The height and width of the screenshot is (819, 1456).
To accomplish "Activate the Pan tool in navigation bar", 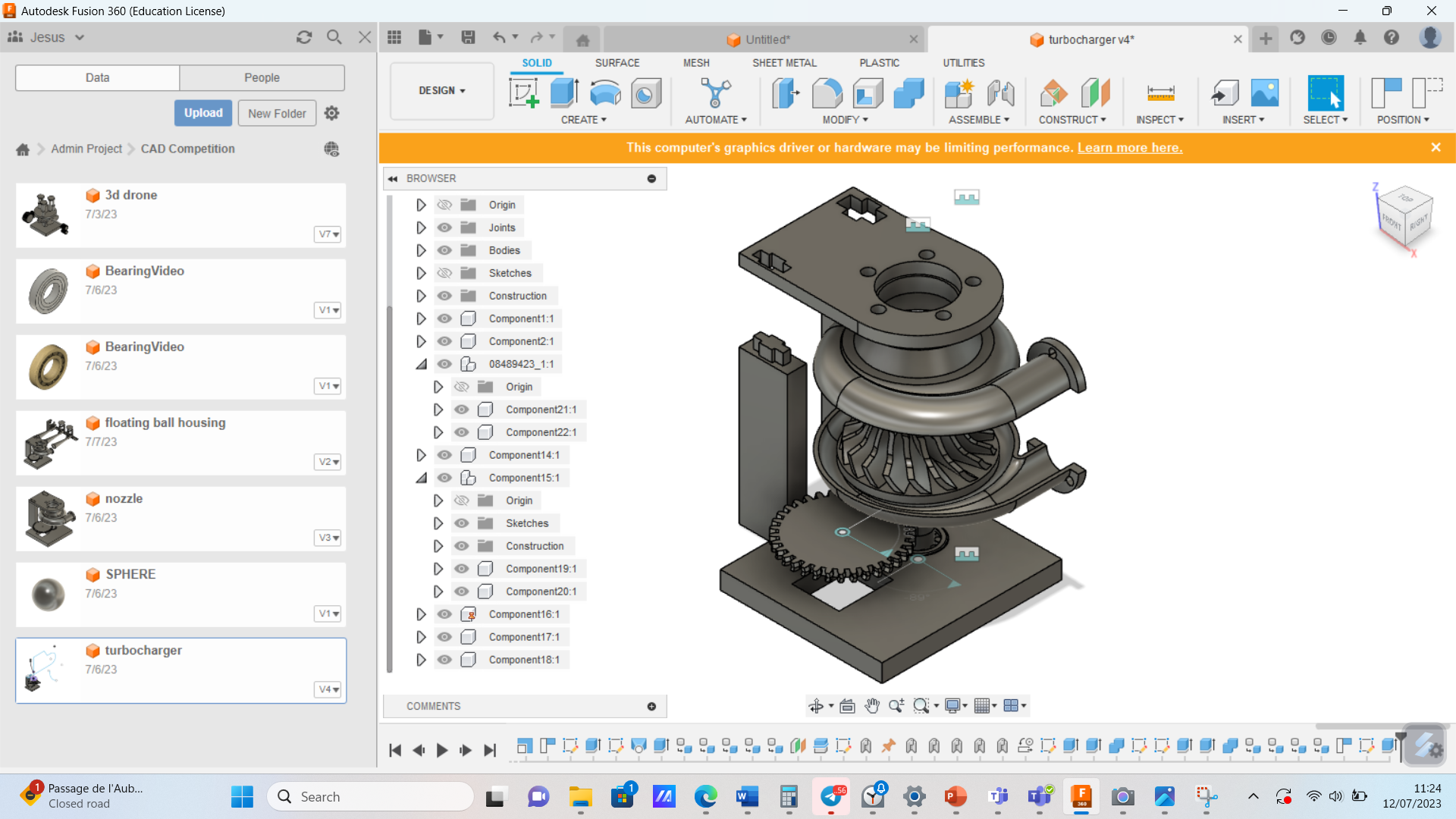I will 872,705.
